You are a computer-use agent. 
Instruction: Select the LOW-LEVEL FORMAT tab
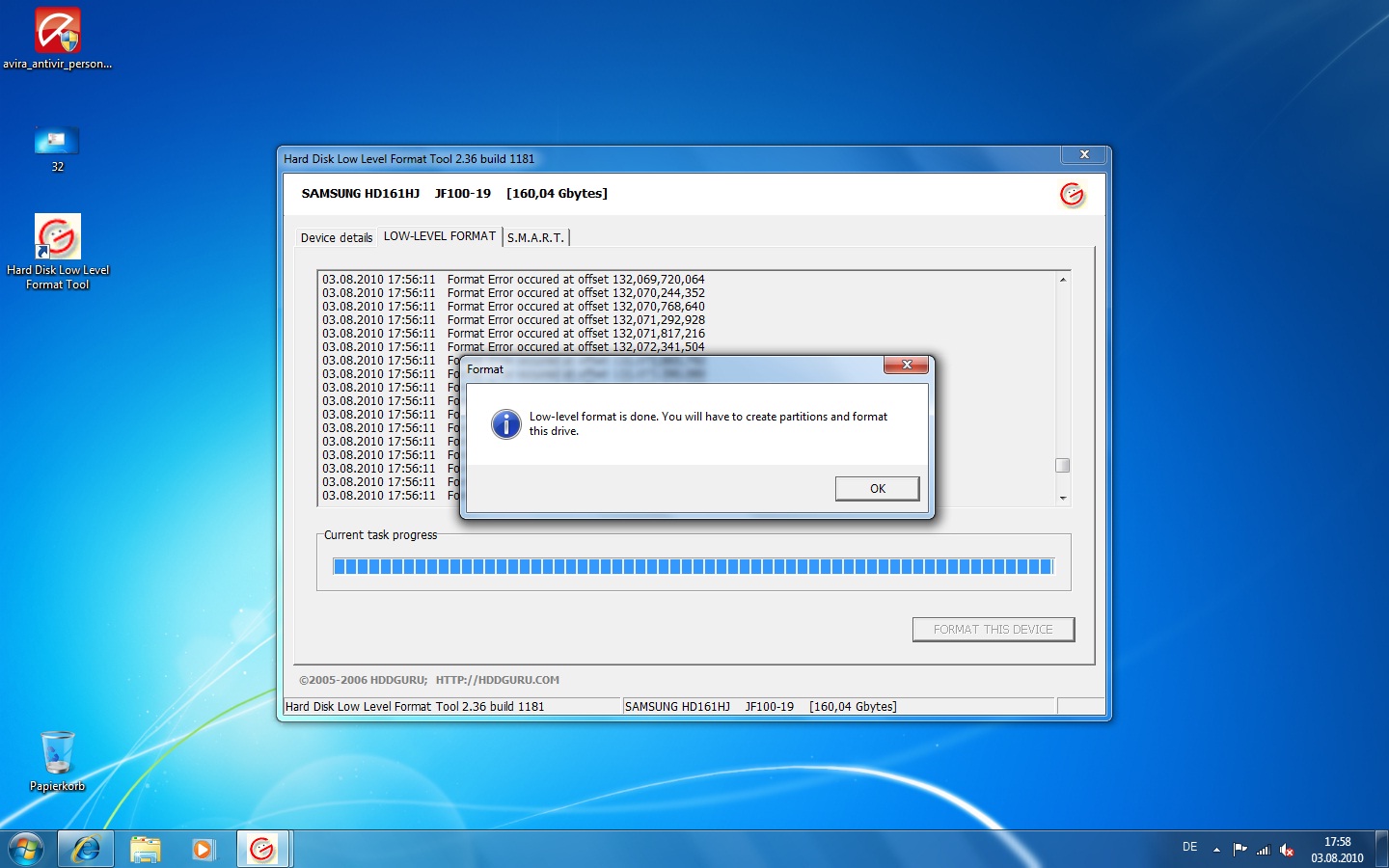pos(440,236)
